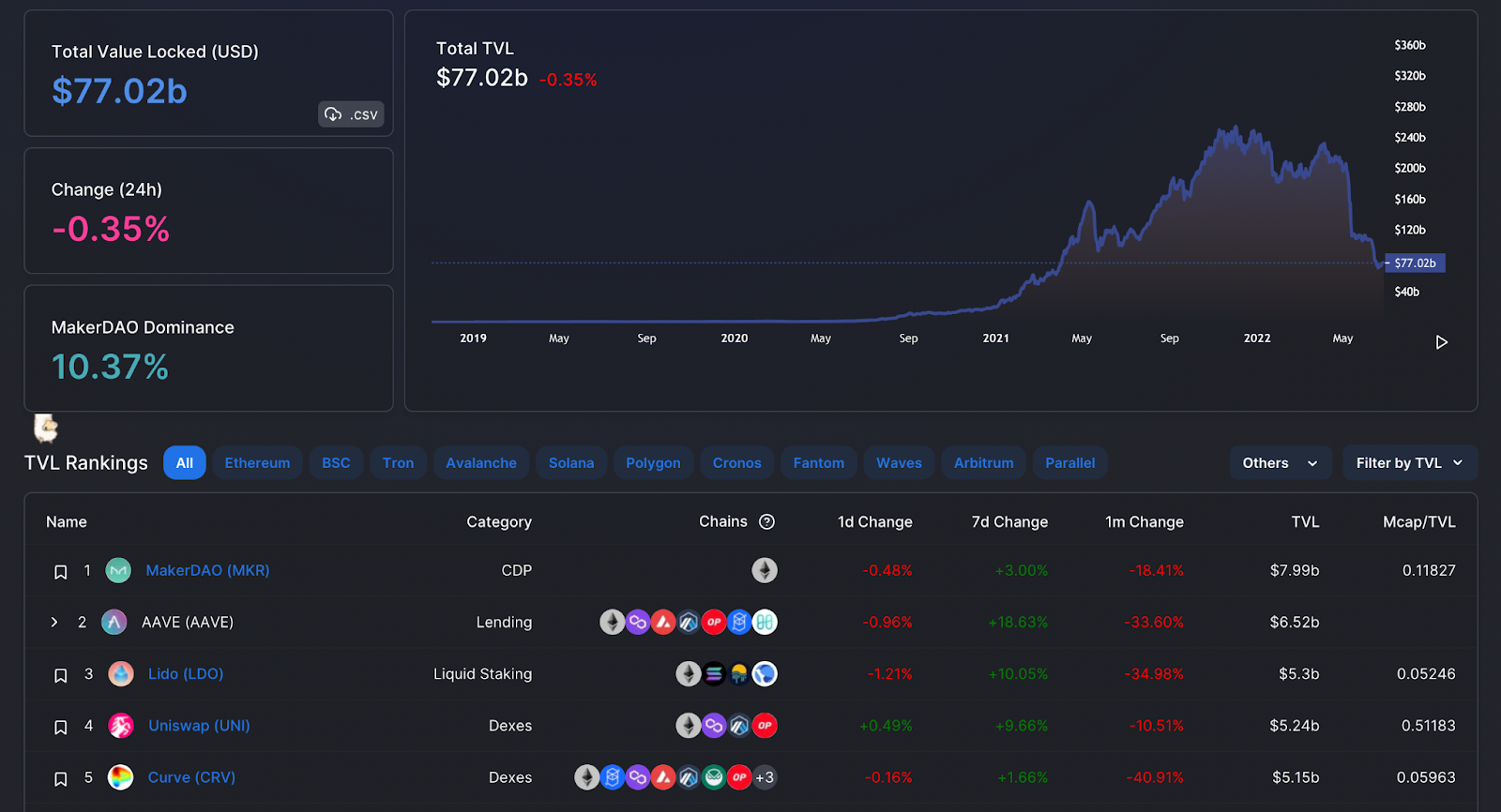The width and height of the screenshot is (1501, 812).
Task: Click the llama mascot icon above TVL Rankings
Action: point(45,429)
